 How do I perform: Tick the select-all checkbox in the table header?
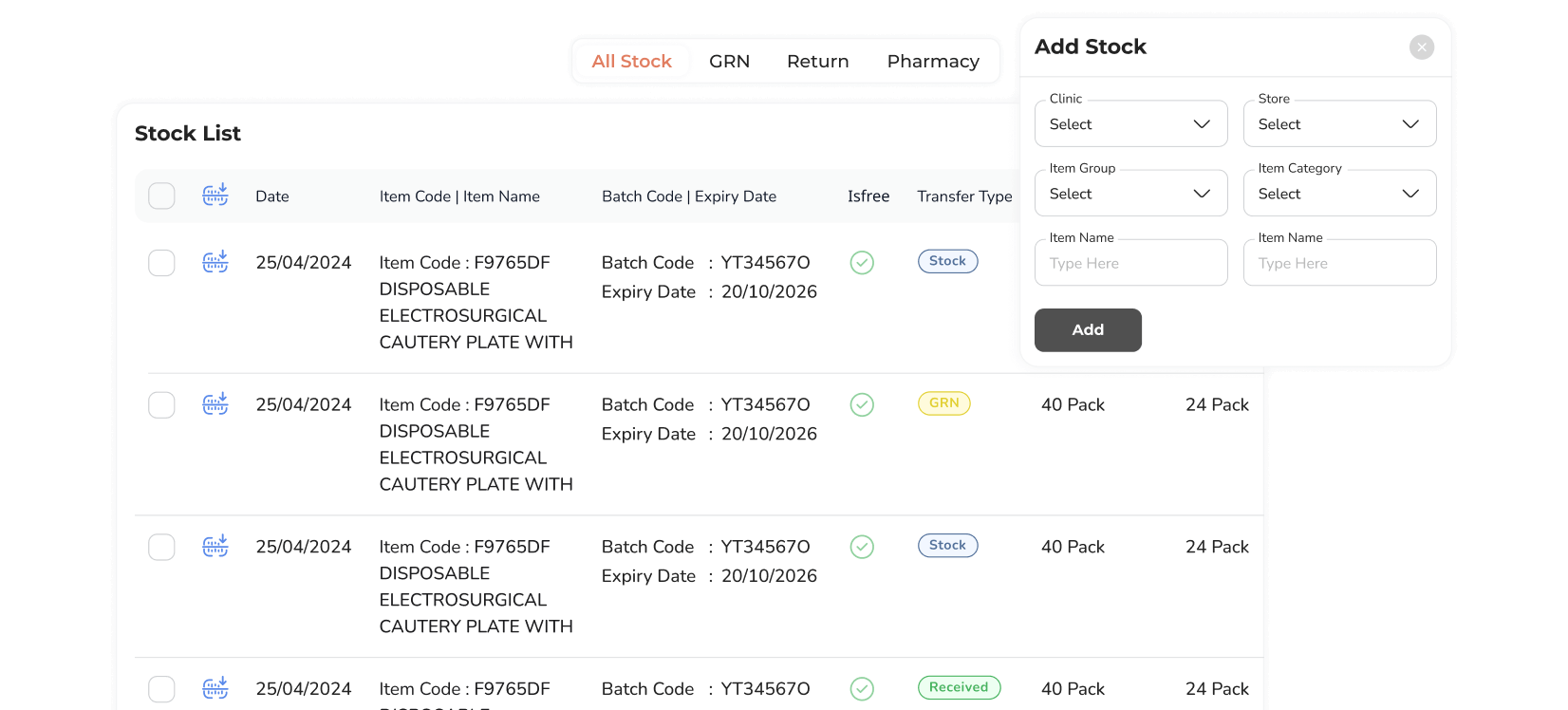162,196
